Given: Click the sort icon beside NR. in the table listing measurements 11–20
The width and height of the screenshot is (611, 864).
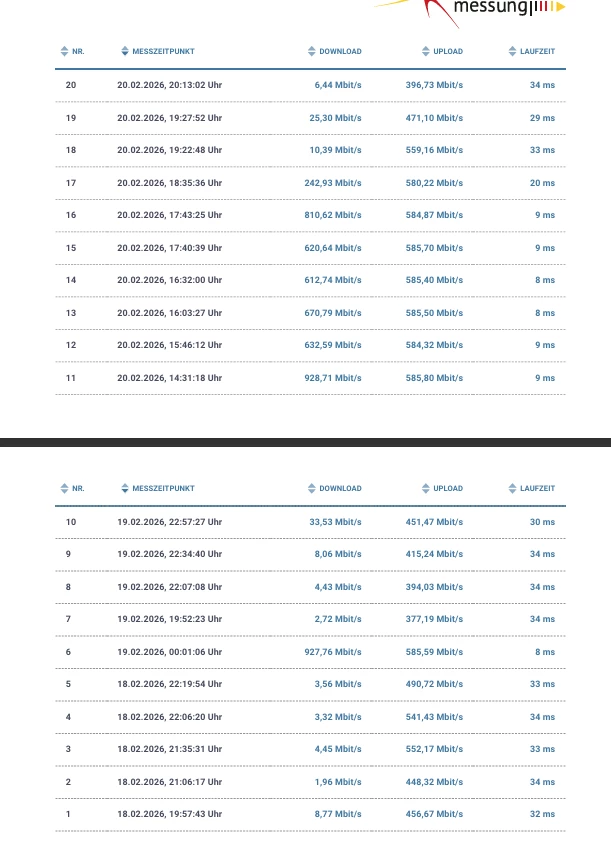Looking at the screenshot, I should [x=64, y=51].
